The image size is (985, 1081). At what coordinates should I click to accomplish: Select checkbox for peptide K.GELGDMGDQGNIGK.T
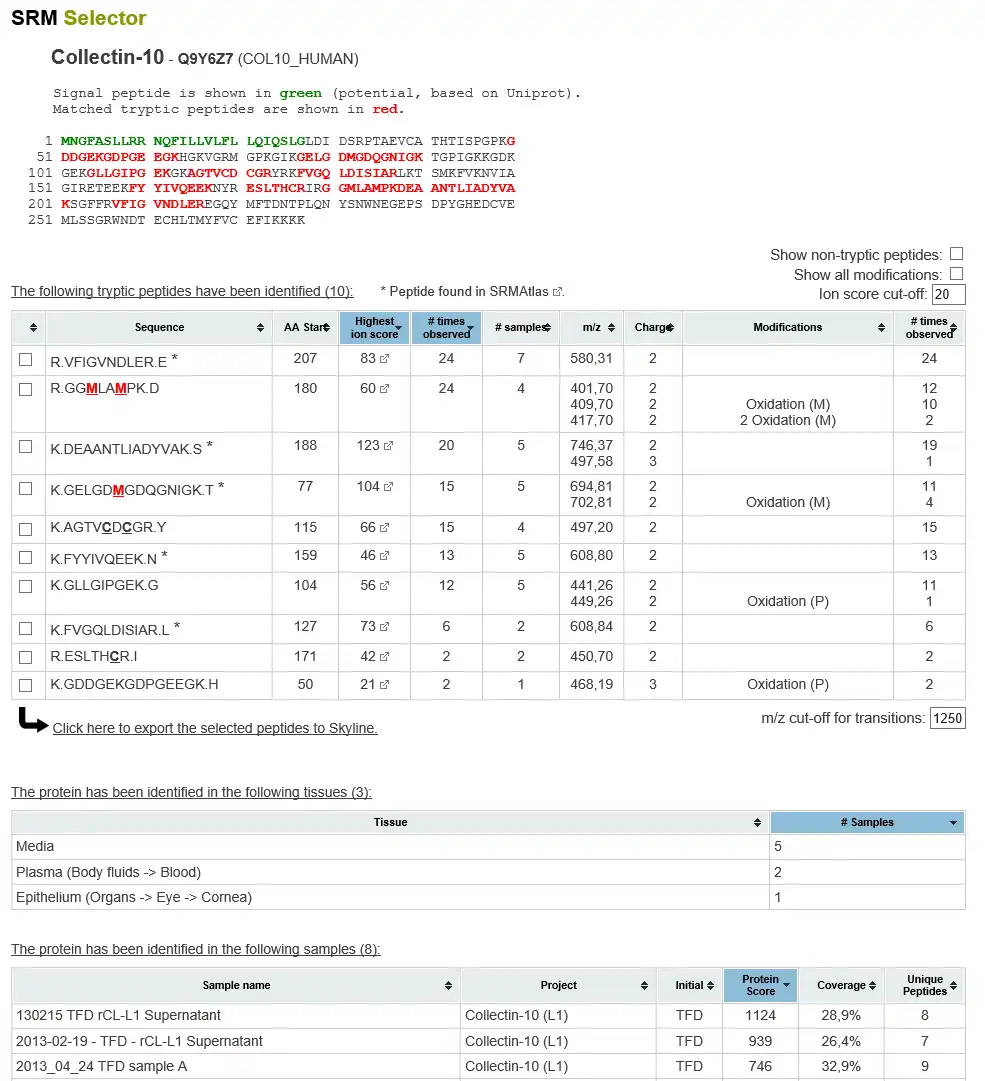coord(26,488)
